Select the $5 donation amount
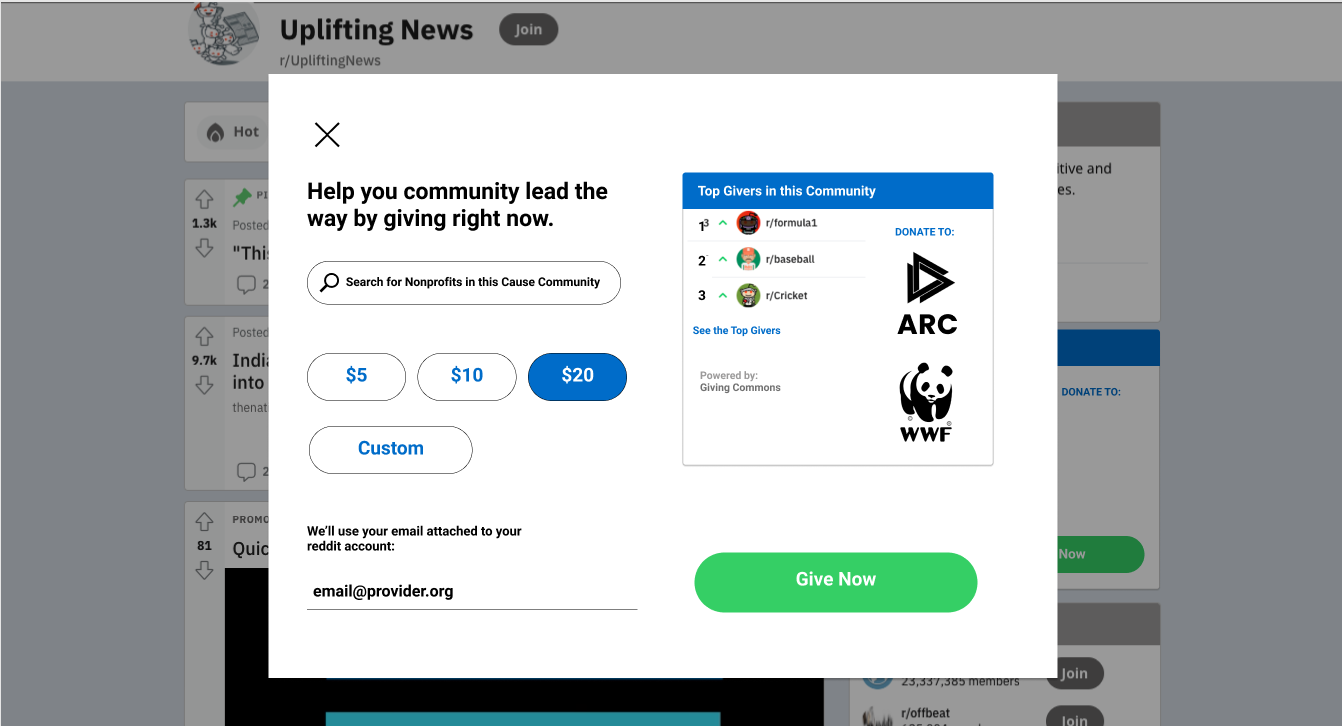The width and height of the screenshot is (1342, 726). point(356,376)
